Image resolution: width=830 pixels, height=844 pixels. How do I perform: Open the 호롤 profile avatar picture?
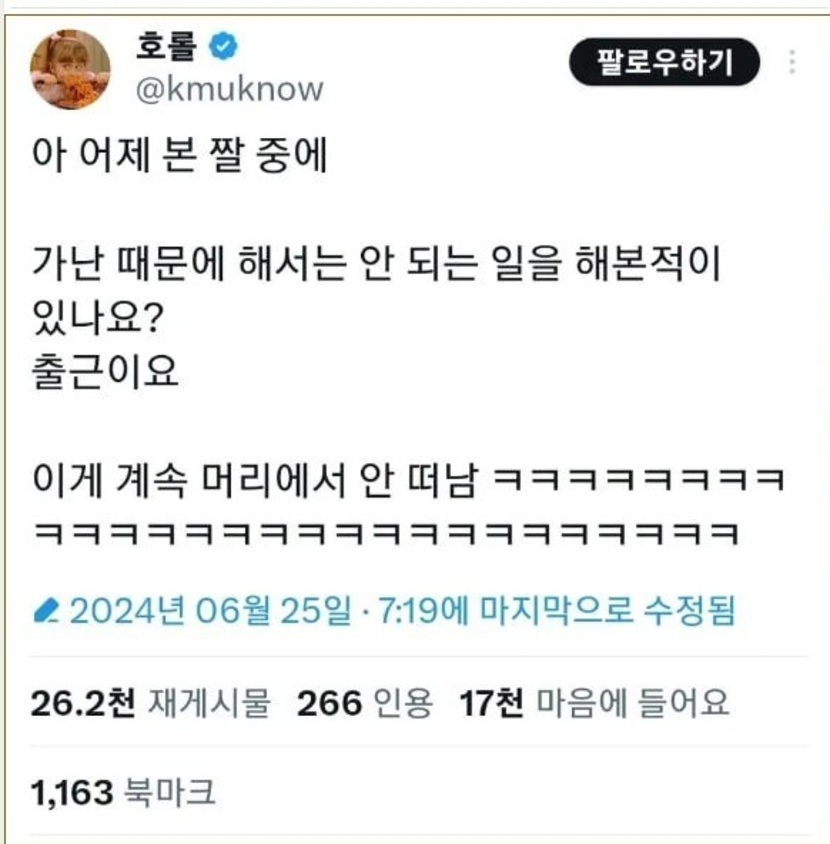[70, 69]
